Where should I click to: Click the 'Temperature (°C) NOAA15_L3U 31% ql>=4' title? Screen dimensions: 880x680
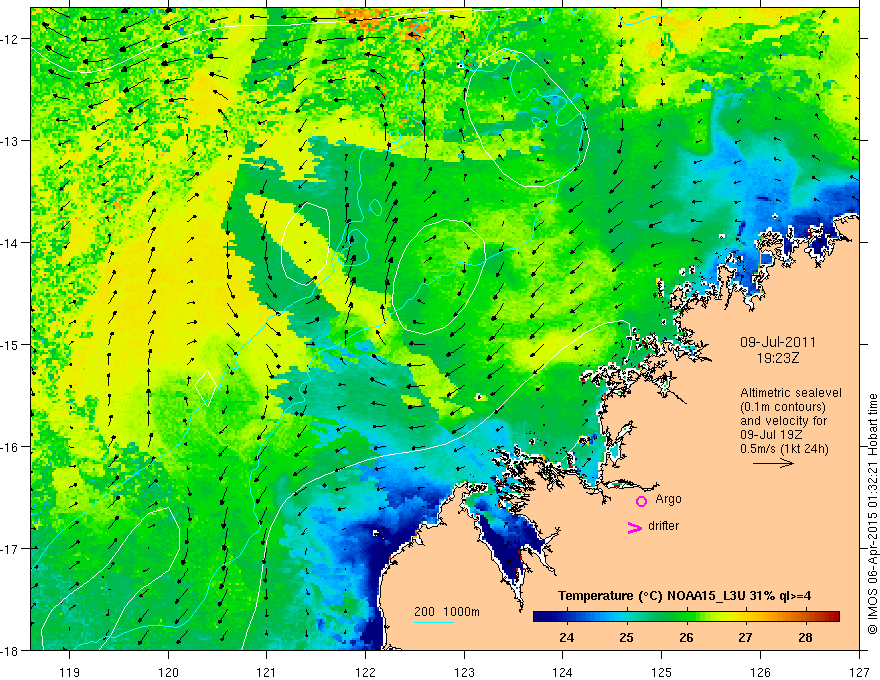click(684, 596)
